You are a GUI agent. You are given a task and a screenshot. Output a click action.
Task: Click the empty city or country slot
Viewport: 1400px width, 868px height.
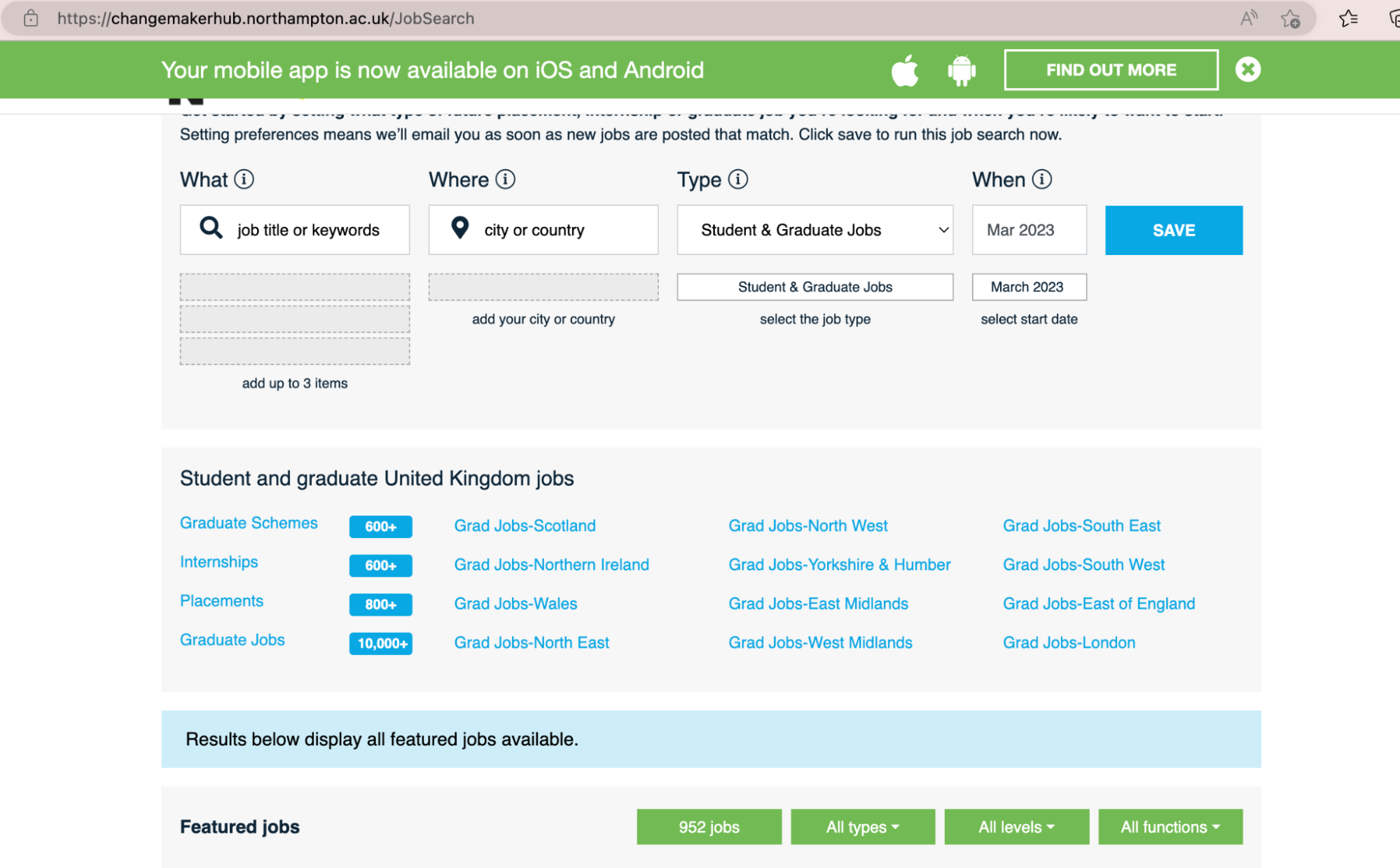[543, 287]
